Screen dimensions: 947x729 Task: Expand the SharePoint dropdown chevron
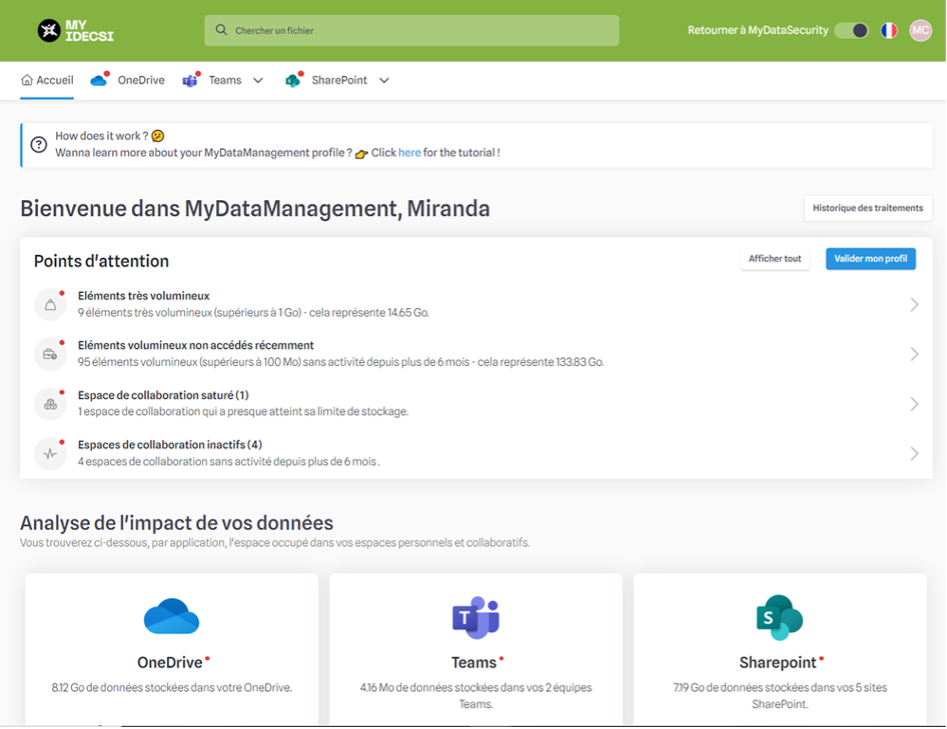pos(384,80)
